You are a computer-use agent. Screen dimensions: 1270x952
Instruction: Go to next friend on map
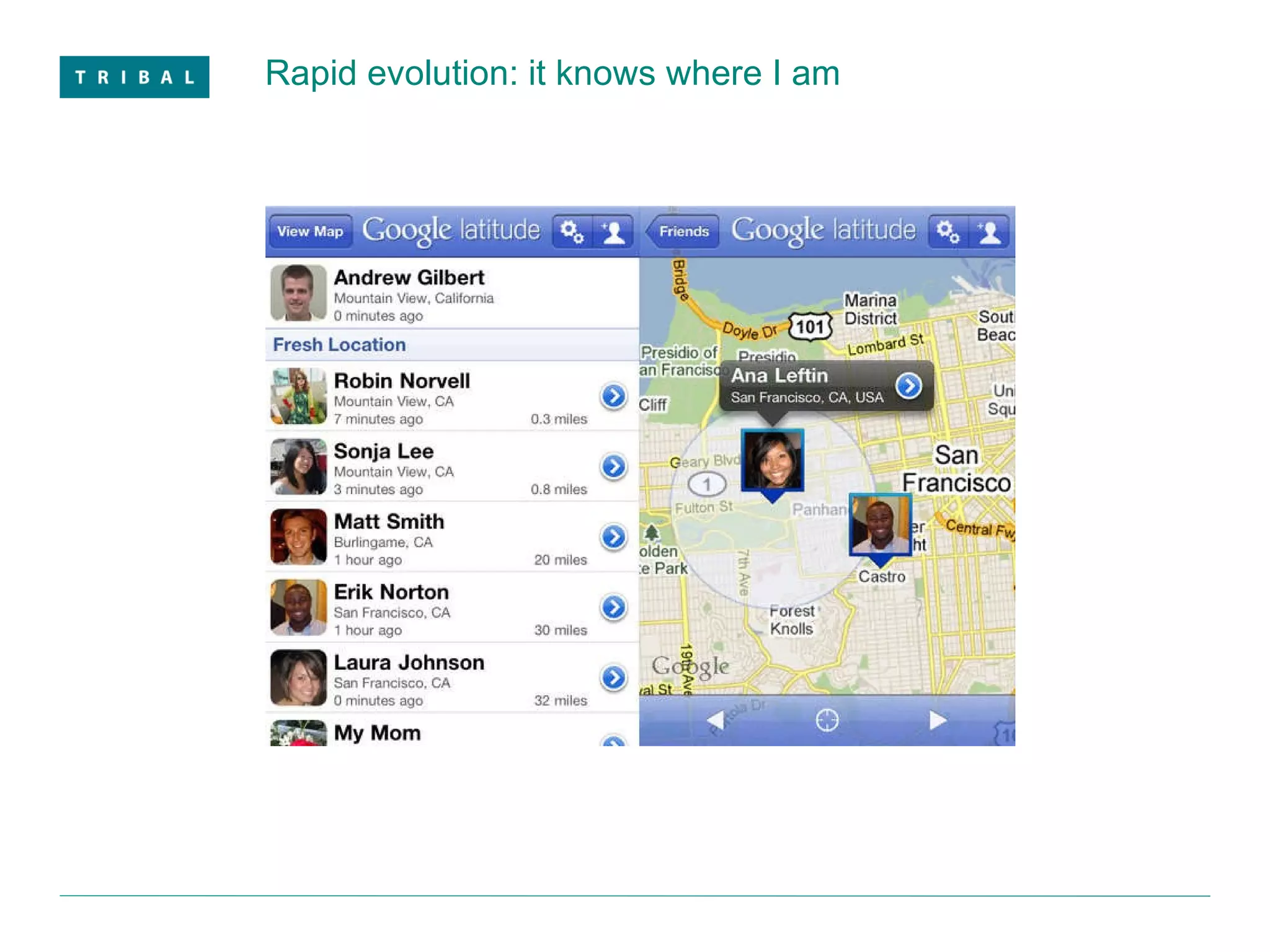tap(938, 720)
